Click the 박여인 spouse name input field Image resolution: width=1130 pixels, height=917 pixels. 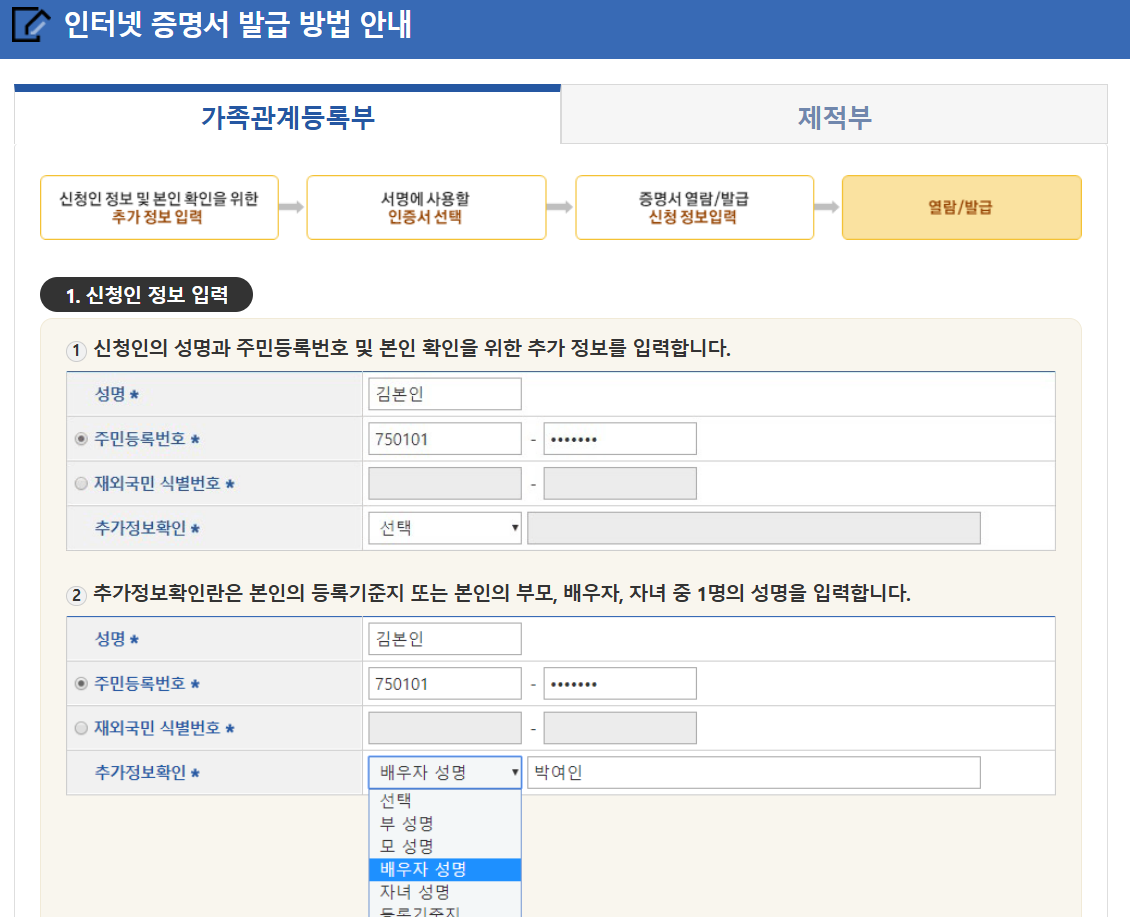click(748, 772)
